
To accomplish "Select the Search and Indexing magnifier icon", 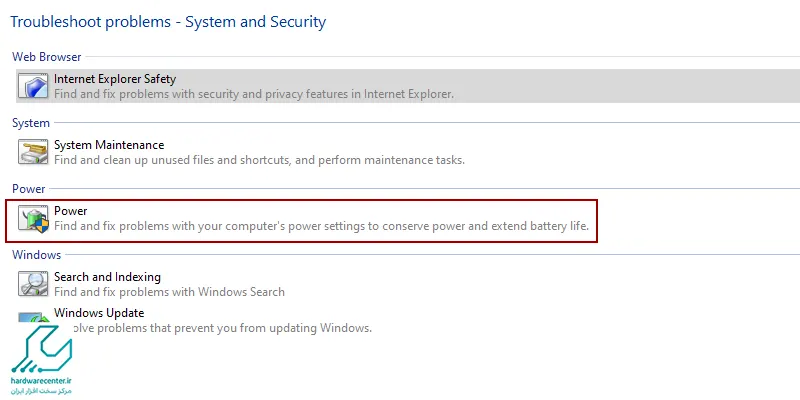I will [x=33, y=284].
